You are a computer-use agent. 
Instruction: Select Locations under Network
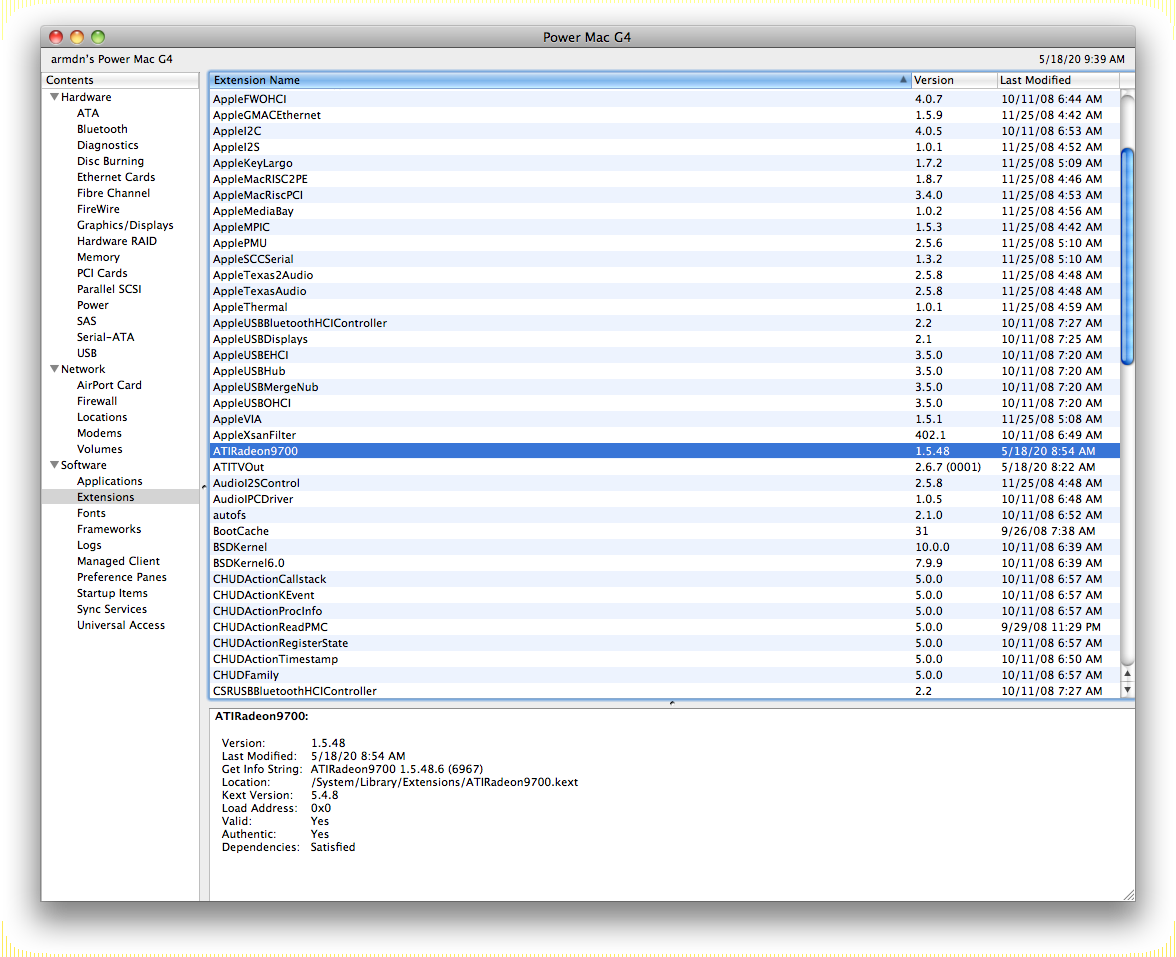[x=102, y=417]
